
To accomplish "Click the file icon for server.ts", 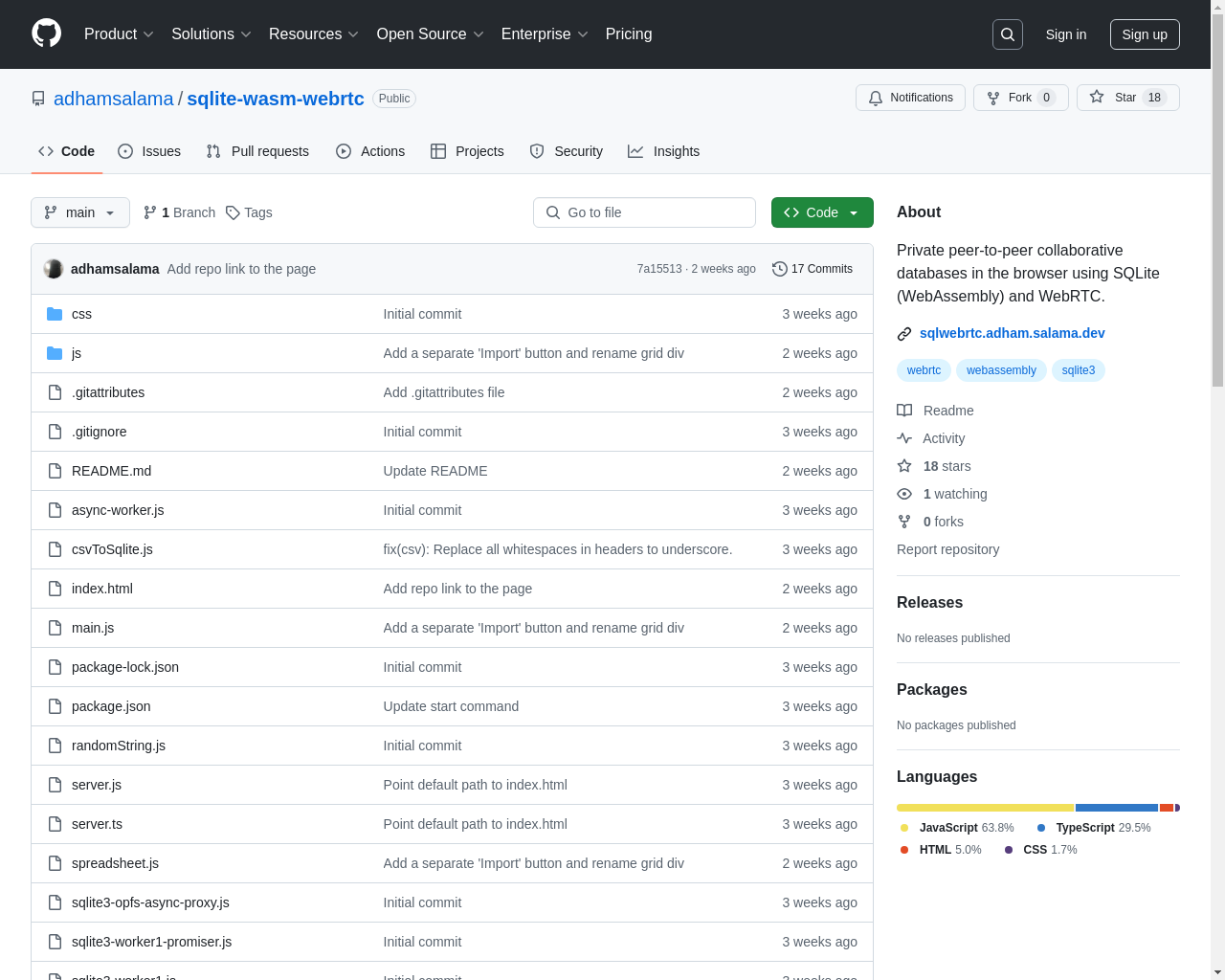I will pos(55,824).
